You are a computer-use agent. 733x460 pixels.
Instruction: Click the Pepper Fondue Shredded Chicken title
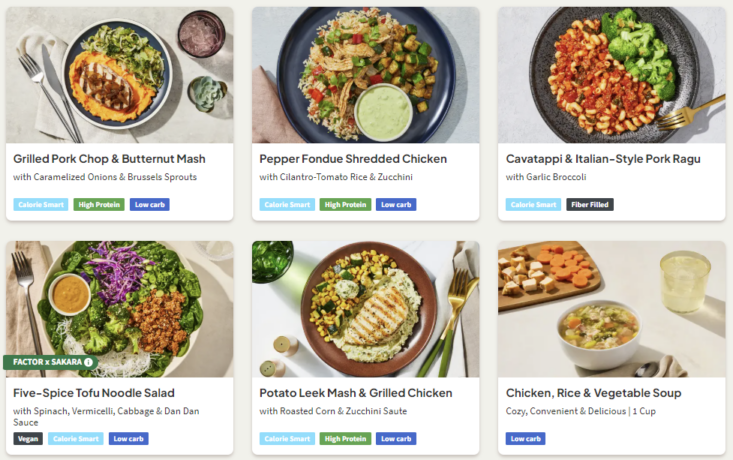pos(353,159)
